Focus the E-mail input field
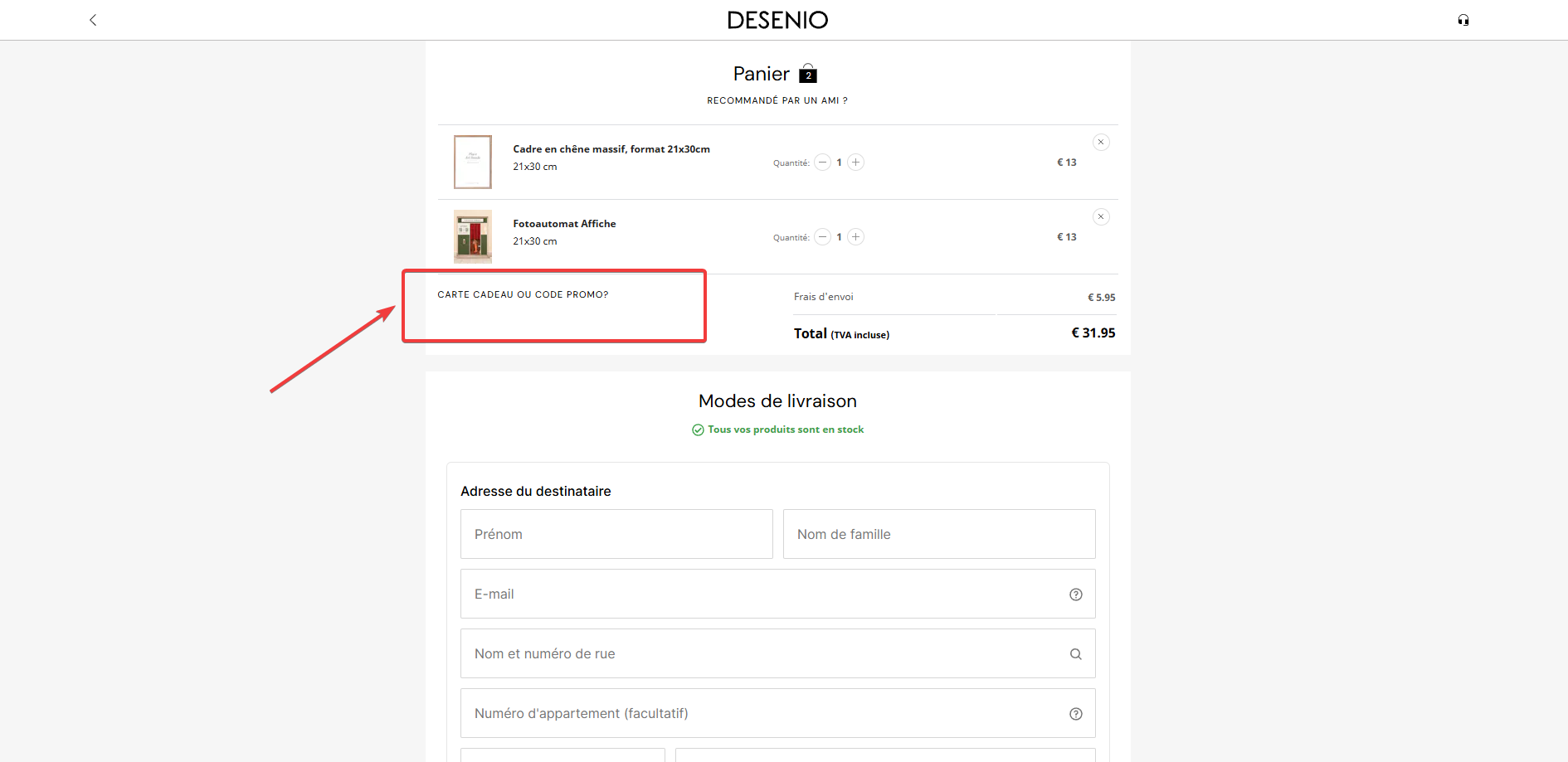 (777, 594)
